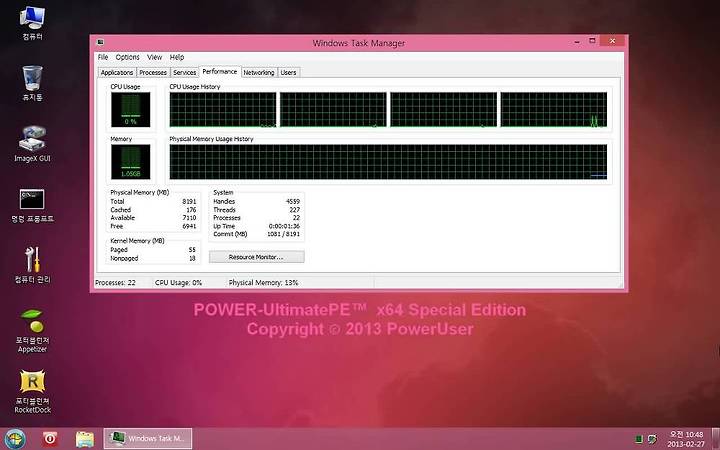
Task: Click the Paged kernel memory row
Action: (x=153, y=250)
